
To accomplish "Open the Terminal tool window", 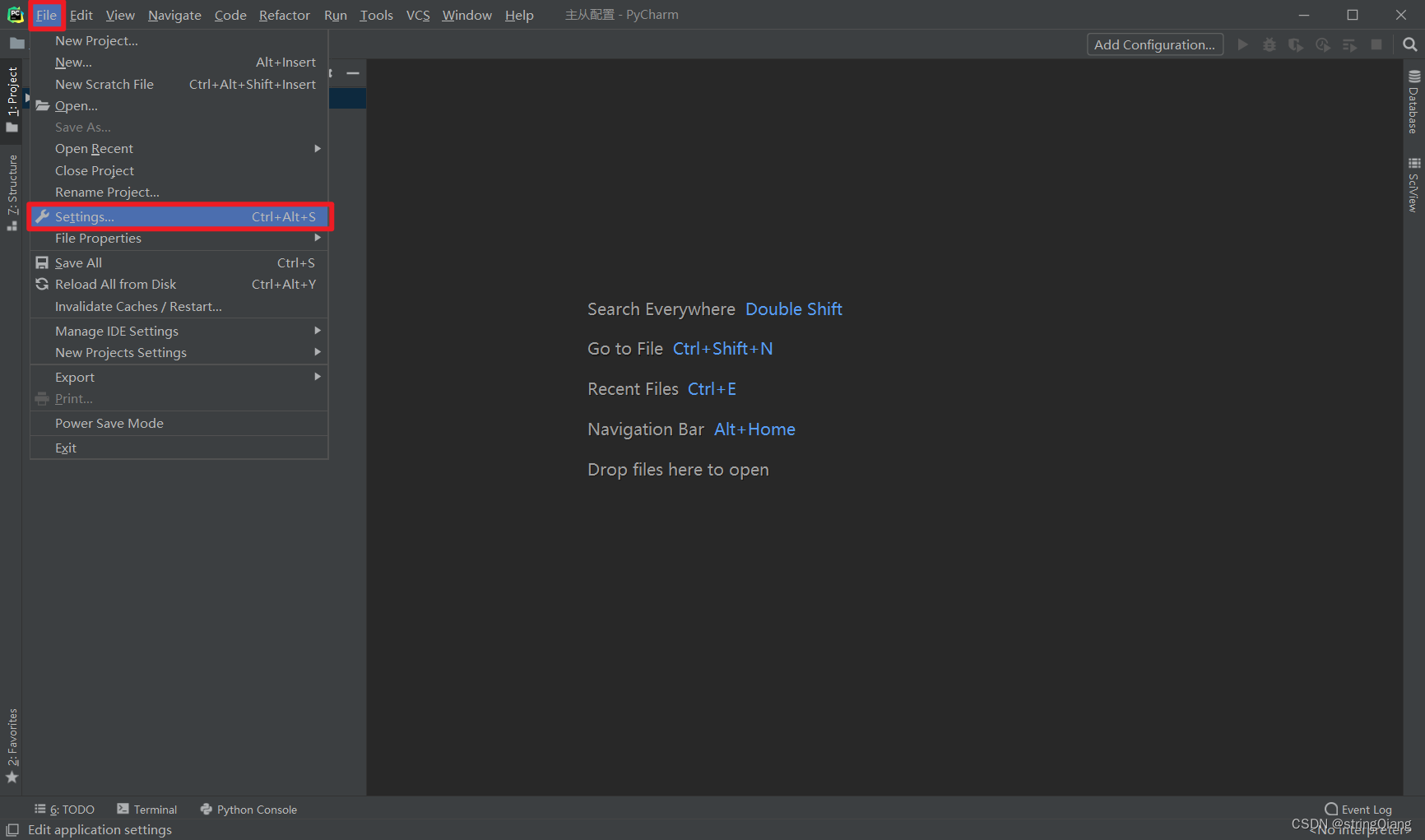I will tap(147, 810).
